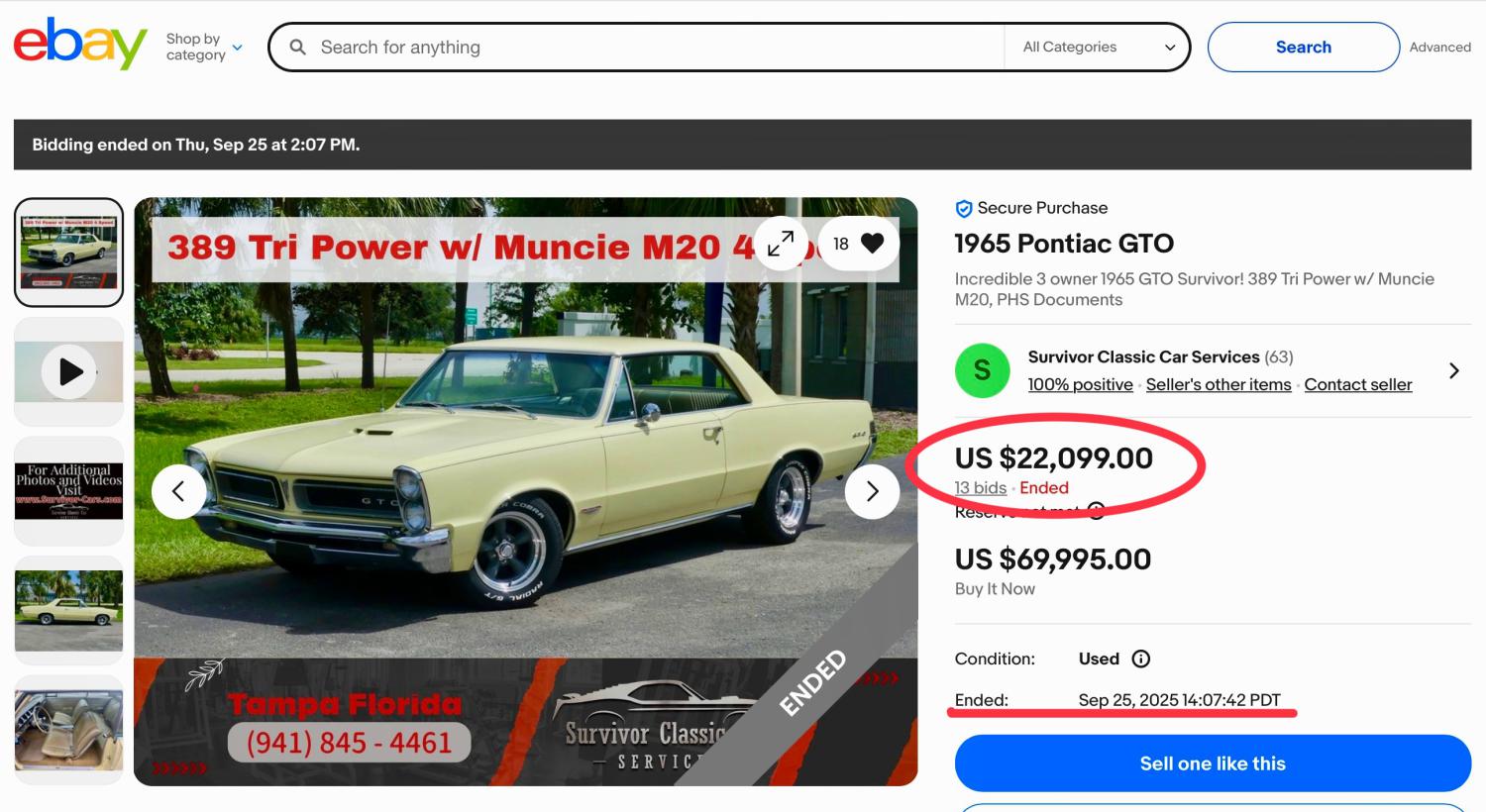
Task: Play the listing video thumbnail
Action: tap(69, 371)
